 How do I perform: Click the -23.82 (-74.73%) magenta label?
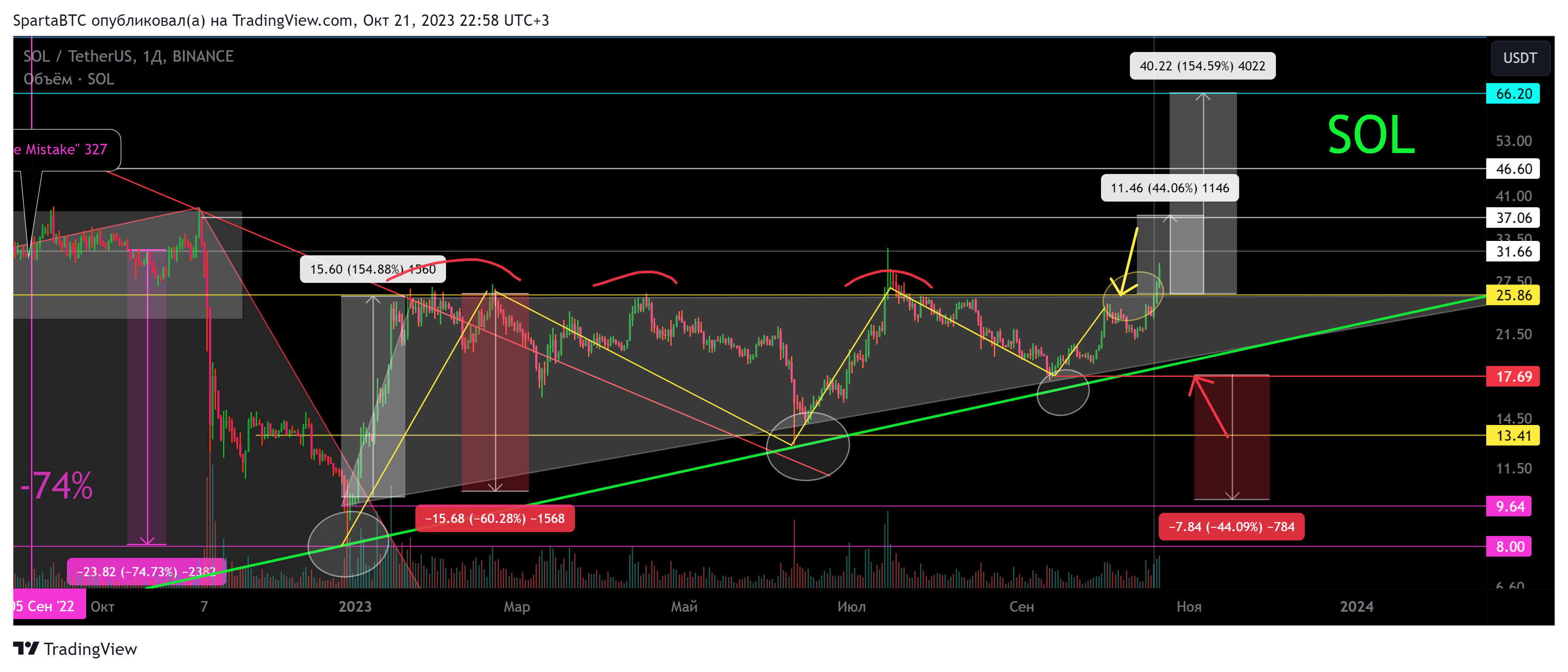point(146,571)
